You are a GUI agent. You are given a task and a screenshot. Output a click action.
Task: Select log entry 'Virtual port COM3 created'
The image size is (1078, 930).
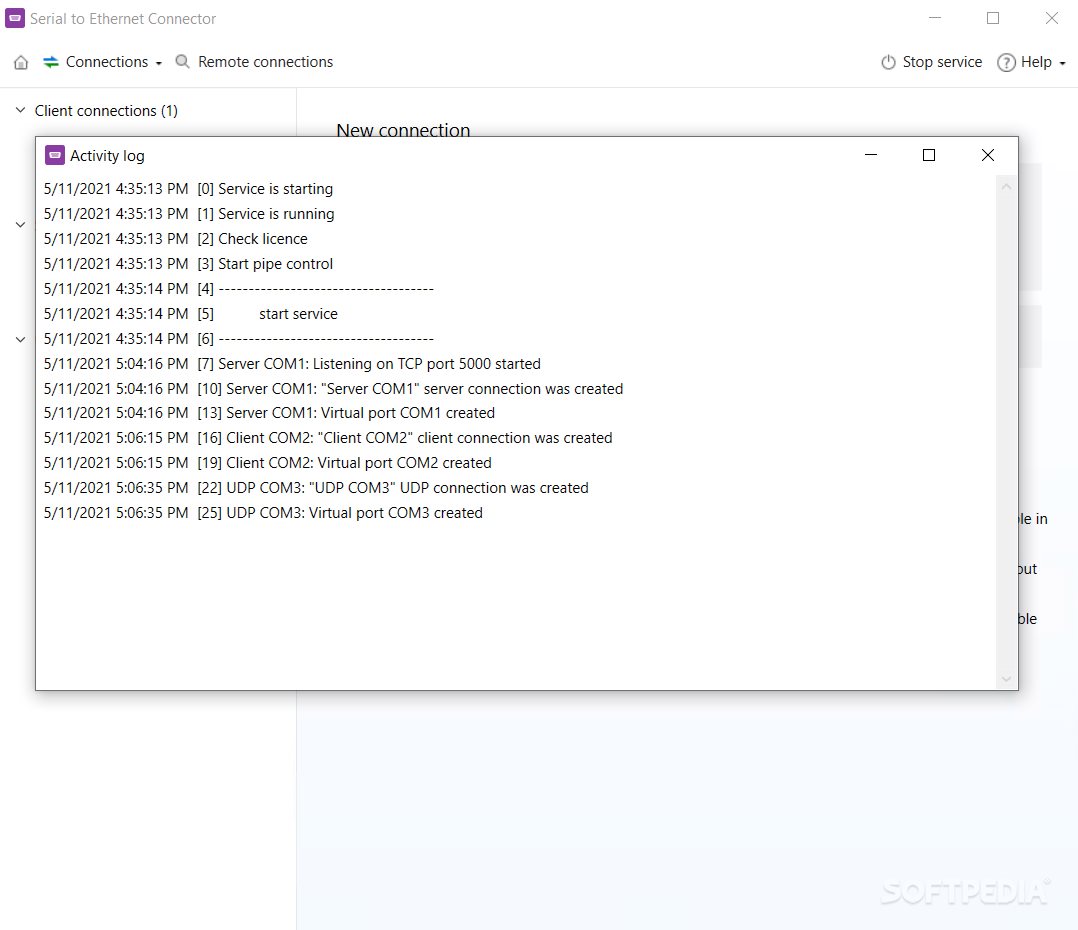point(263,513)
